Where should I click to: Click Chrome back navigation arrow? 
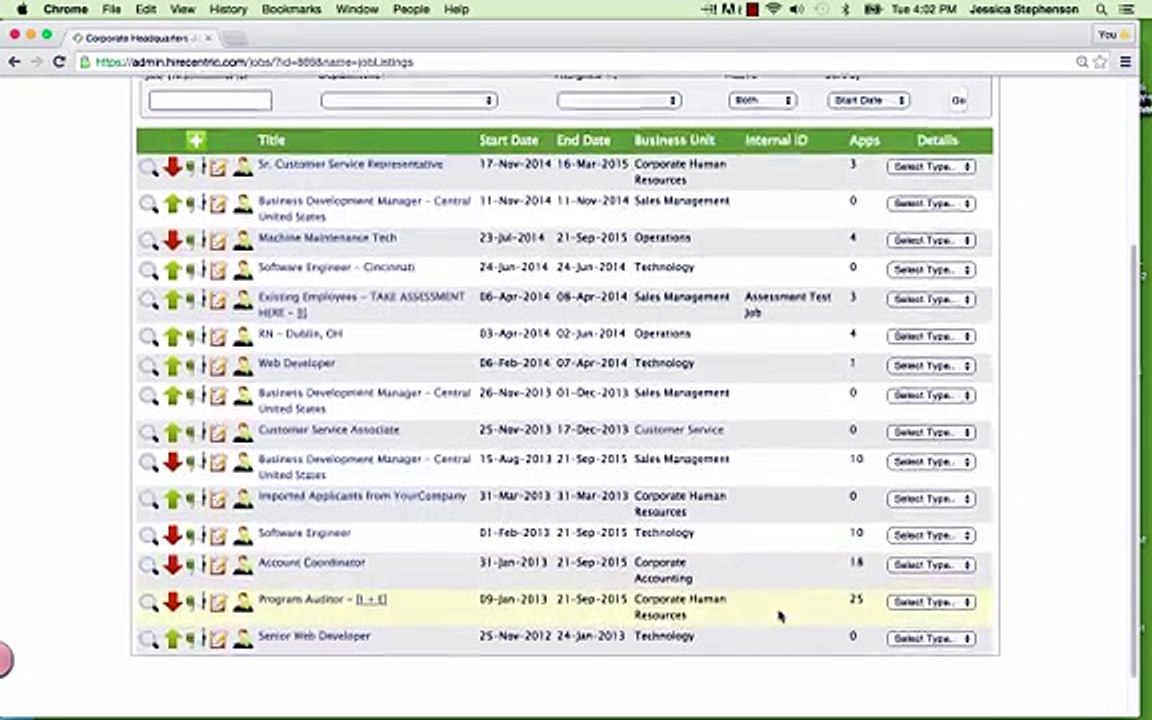click(14, 62)
